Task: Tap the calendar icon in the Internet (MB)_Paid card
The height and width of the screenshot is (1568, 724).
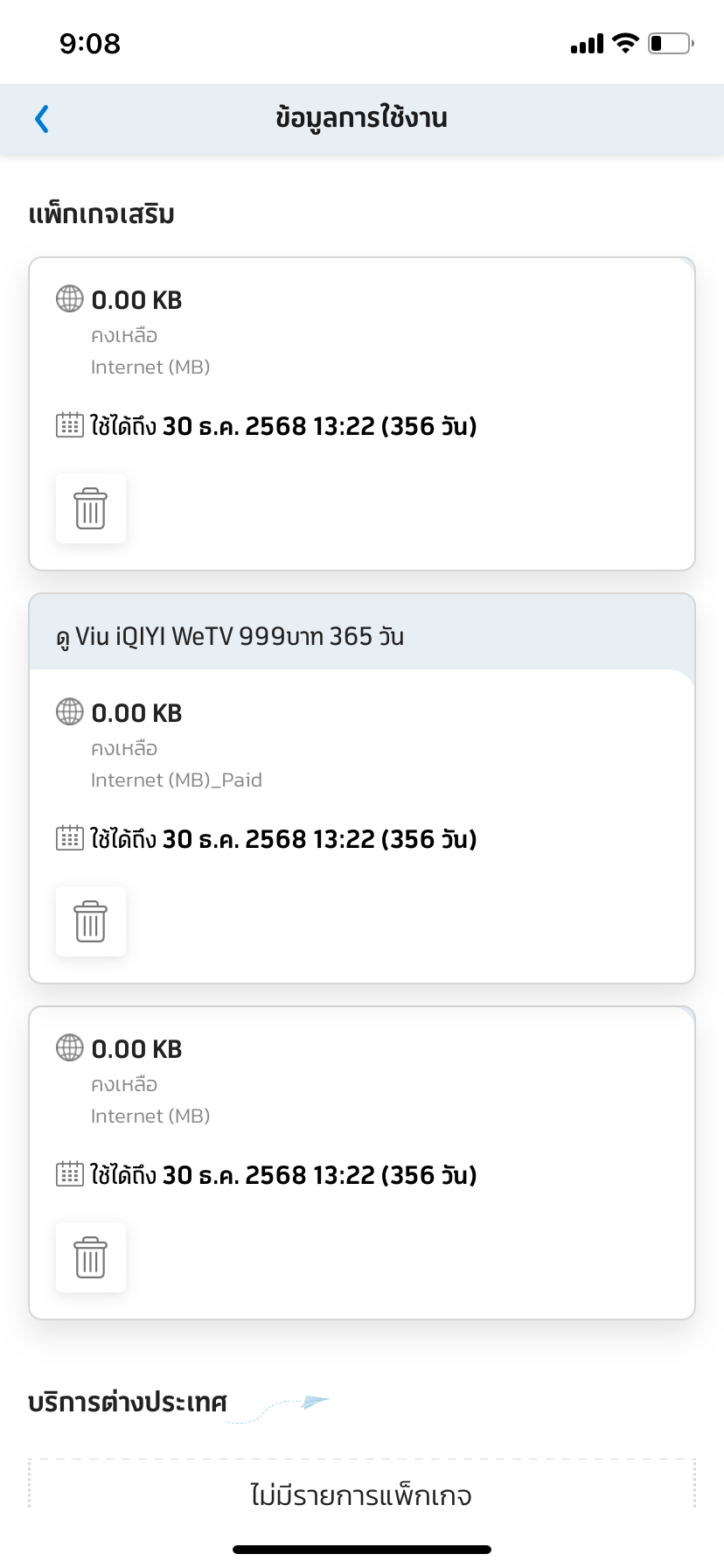Action: 70,838
